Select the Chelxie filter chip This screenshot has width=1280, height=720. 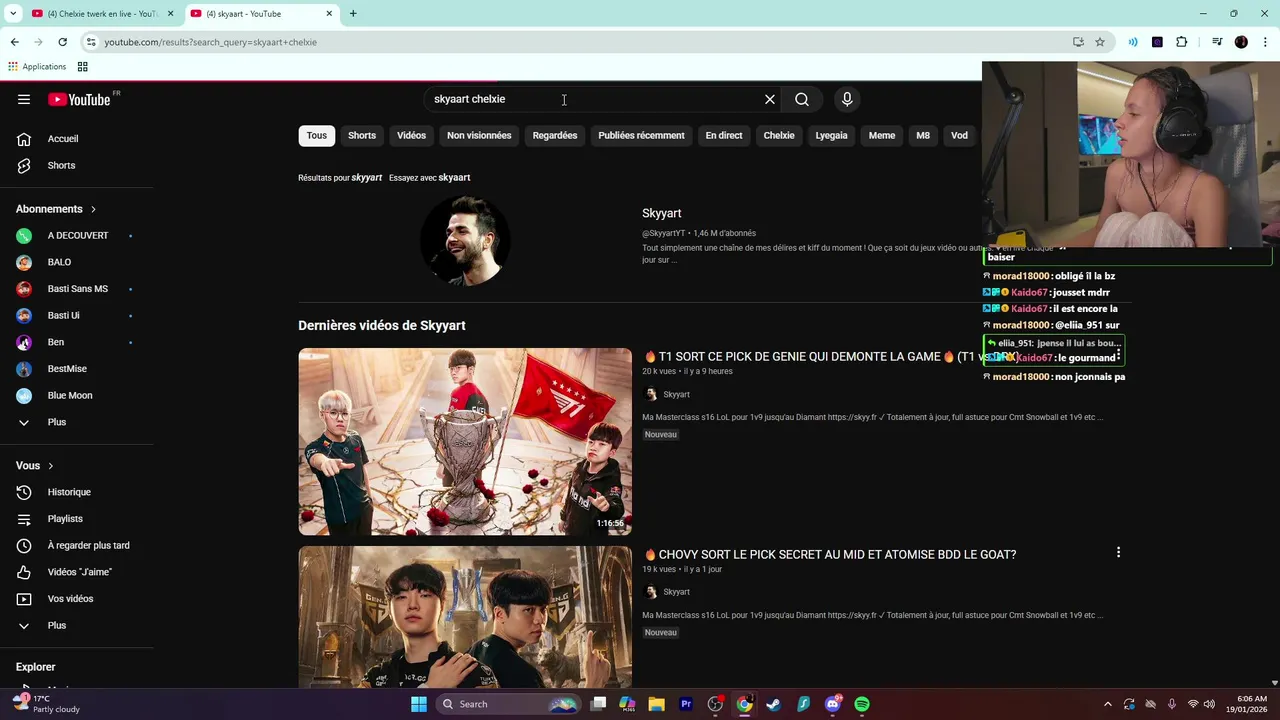(779, 136)
